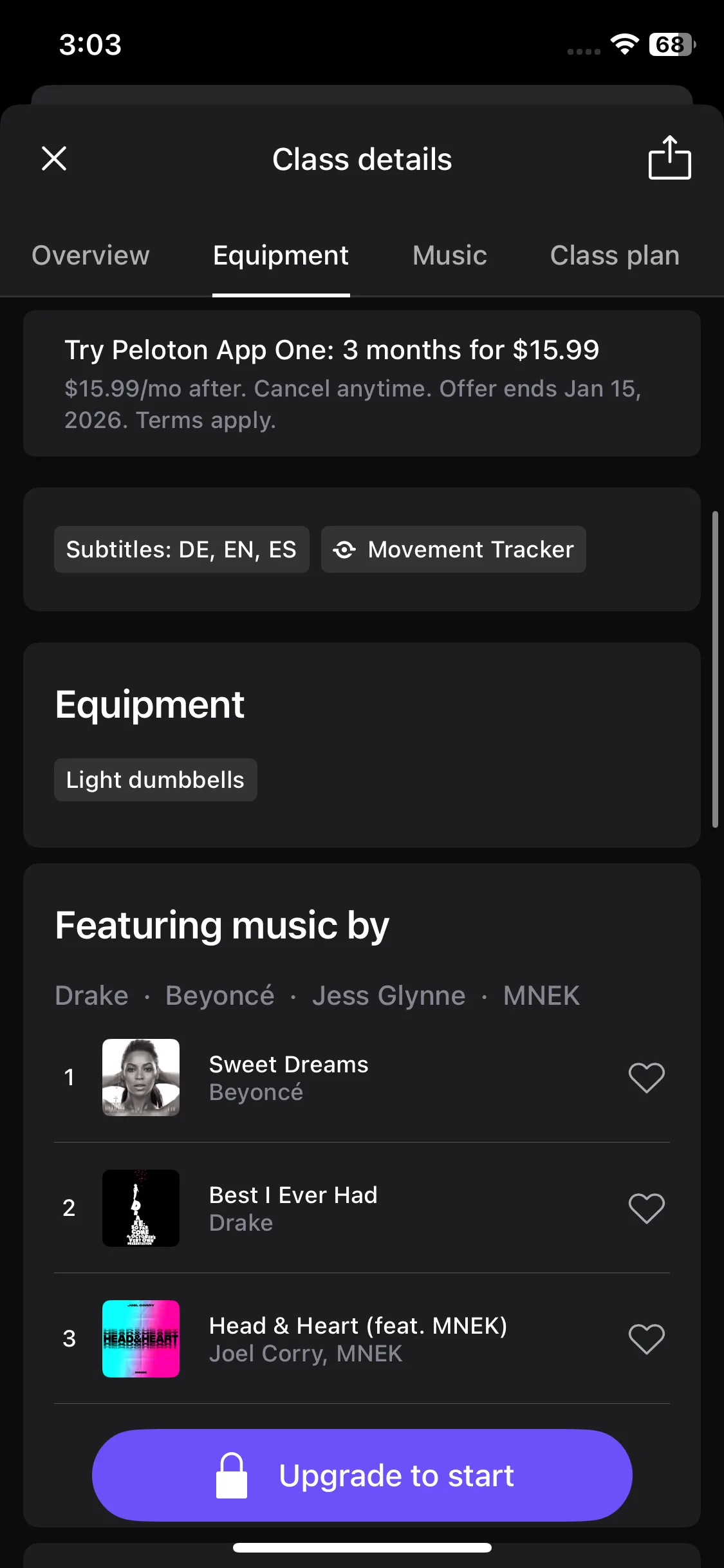This screenshot has height=1568, width=724.
Task: Select the Light dumbbells equipment chip
Action: coord(155,780)
